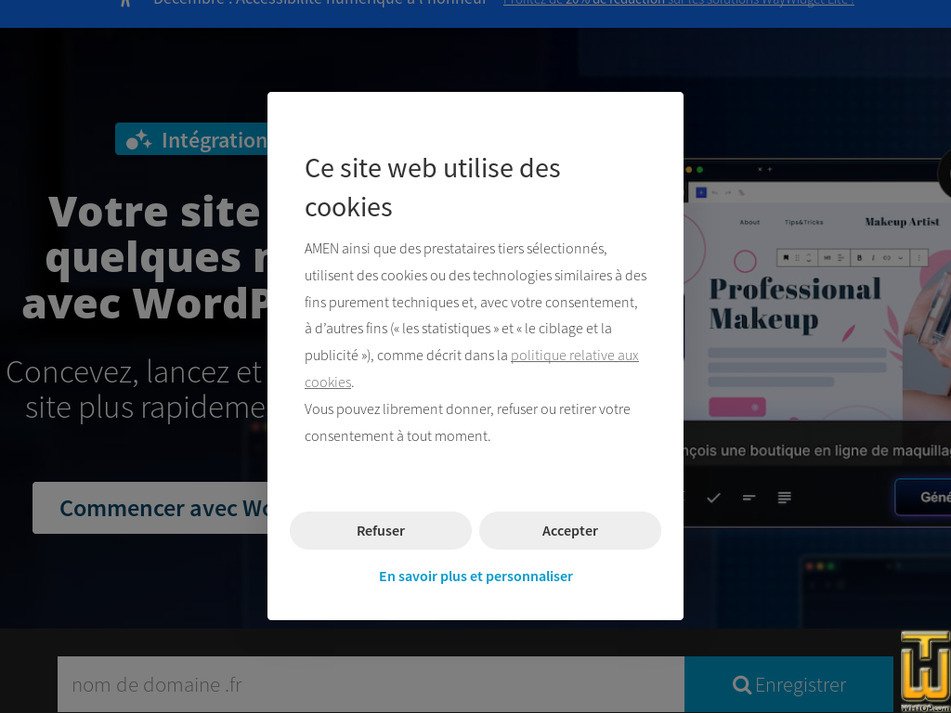Click the Refuser cookies button
The image size is (951, 713).
[380, 531]
